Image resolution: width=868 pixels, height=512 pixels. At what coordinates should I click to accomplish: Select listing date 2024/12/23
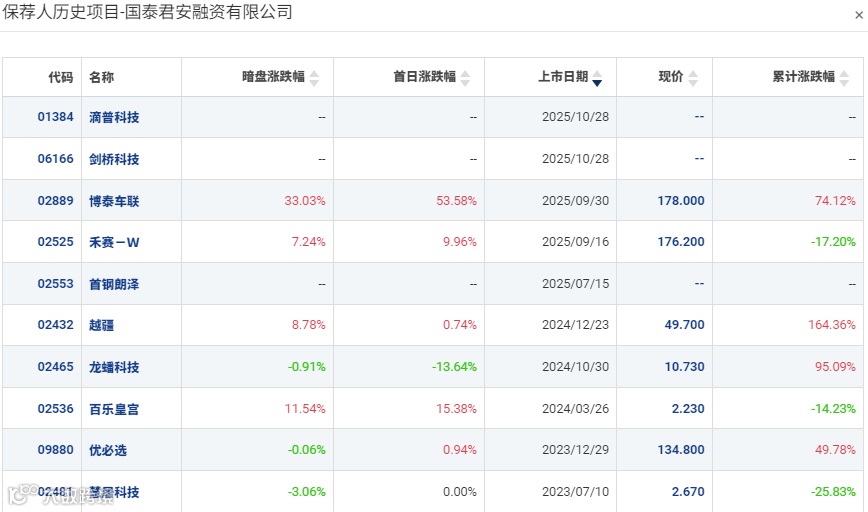coord(575,325)
